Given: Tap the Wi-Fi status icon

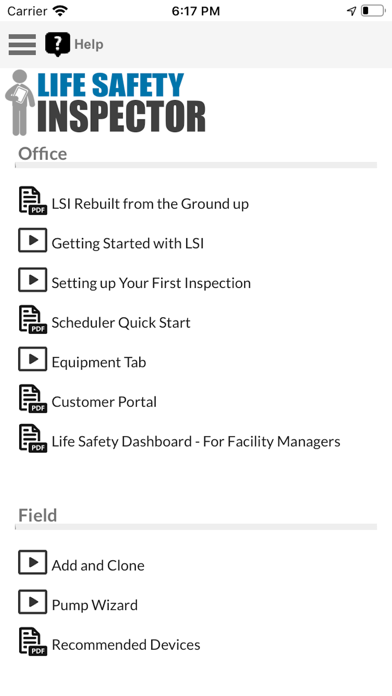Looking at the screenshot, I should click(x=60, y=11).
